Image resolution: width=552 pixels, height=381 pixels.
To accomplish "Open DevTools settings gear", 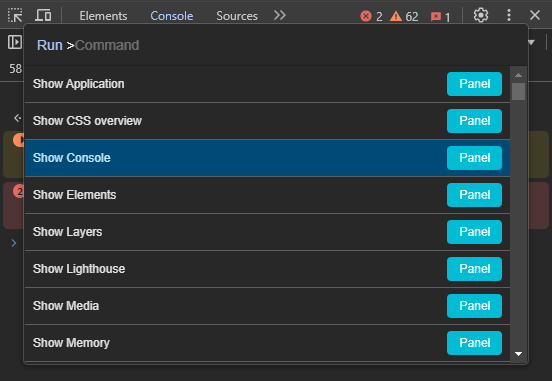I will pyautogui.click(x=481, y=15).
